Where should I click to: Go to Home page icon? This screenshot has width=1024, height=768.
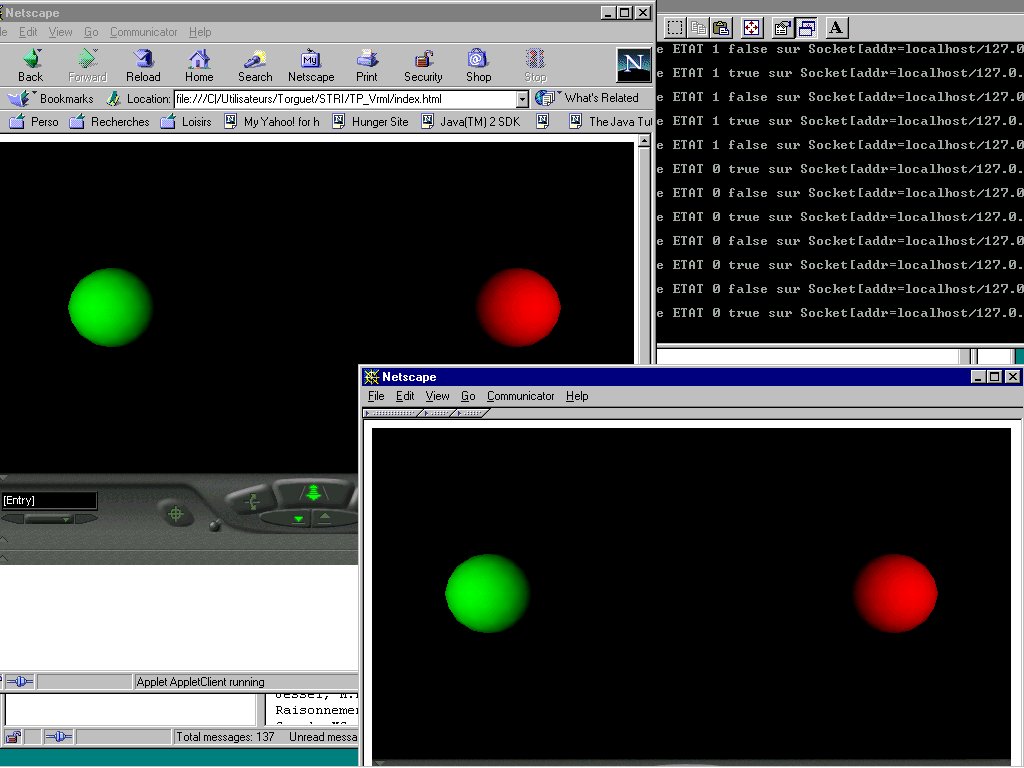coord(199,65)
